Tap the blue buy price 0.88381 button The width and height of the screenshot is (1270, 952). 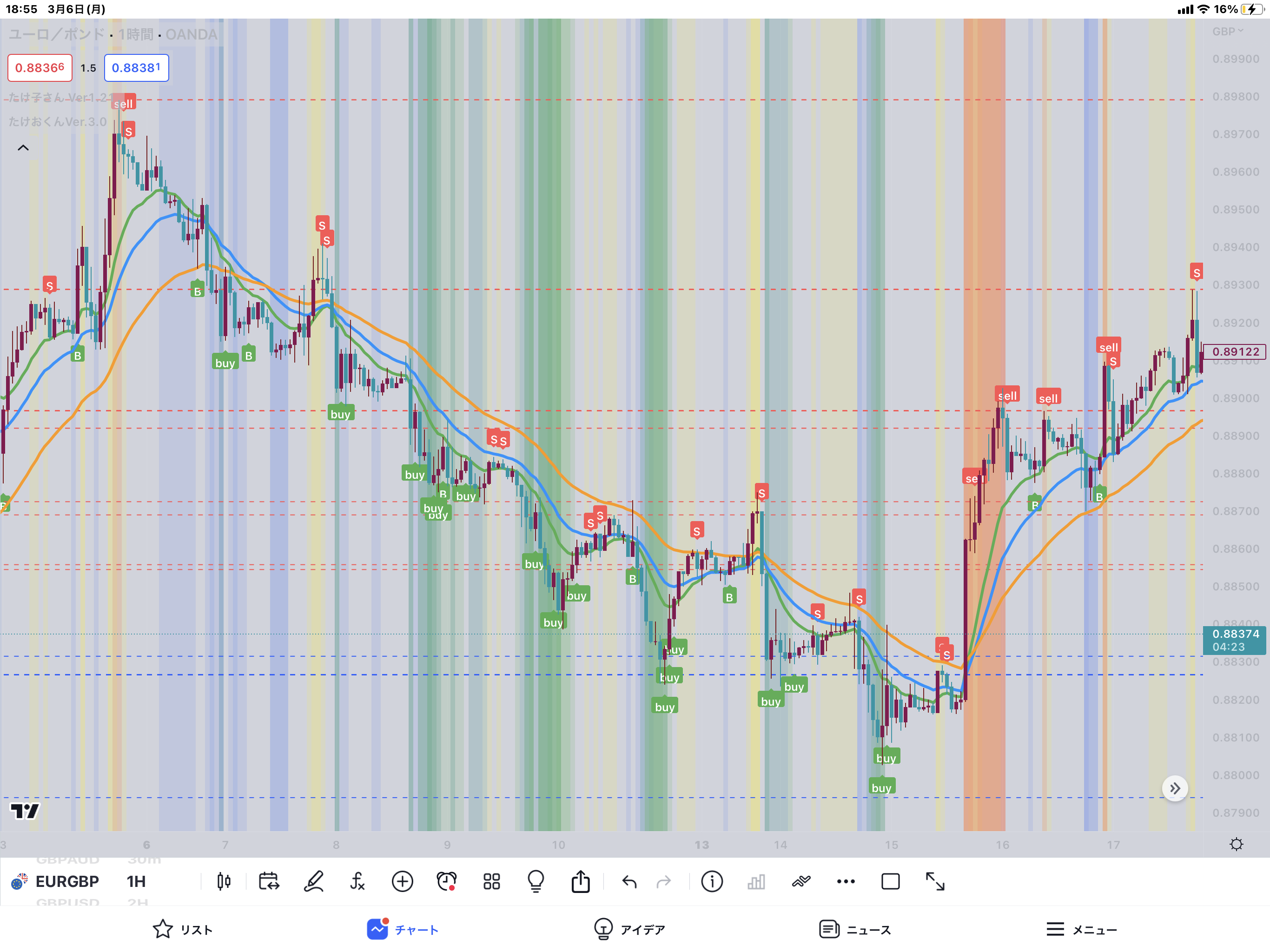tap(136, 68)
